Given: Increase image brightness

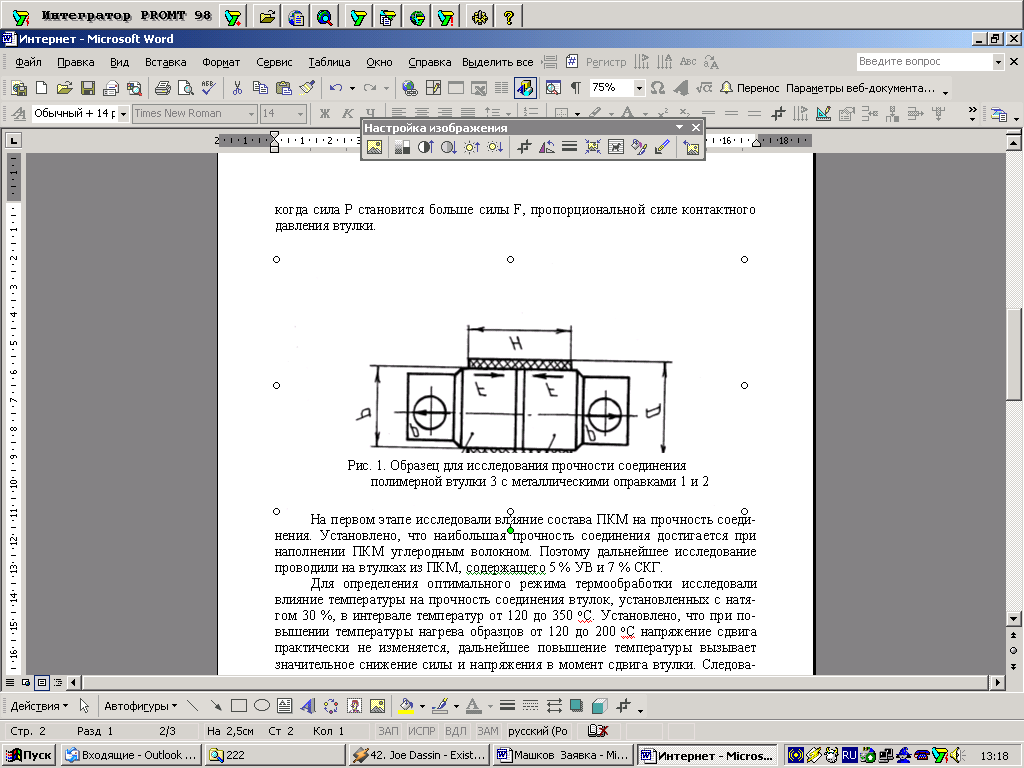Looking at the screenshot, I should coord(472,147).
